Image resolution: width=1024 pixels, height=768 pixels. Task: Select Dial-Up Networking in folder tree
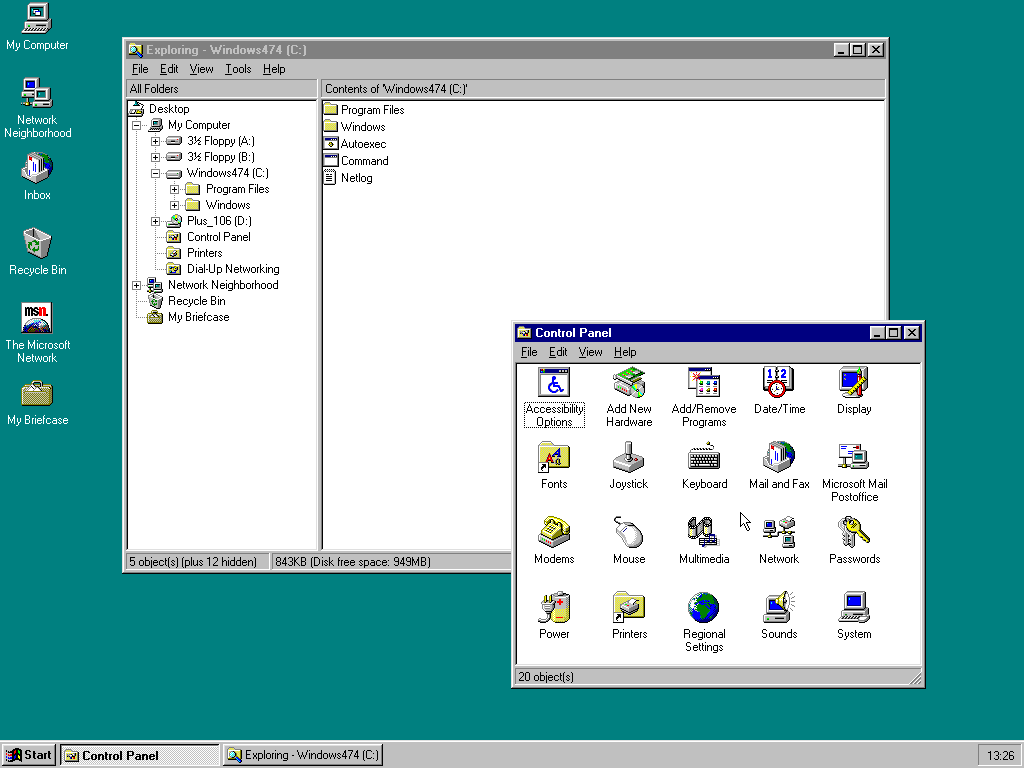[232, 269]
